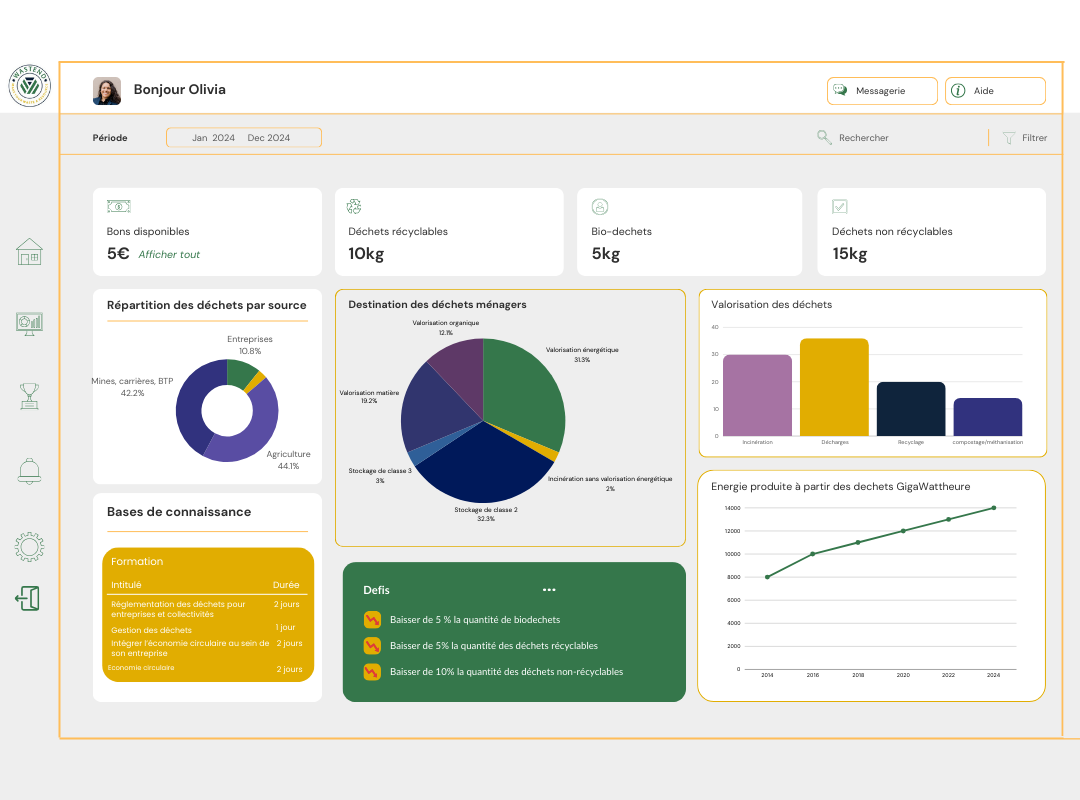The width and height of the screenshot is (1080, 800).
Task: Open the Période date range selector
Action: tap(244, 138)
